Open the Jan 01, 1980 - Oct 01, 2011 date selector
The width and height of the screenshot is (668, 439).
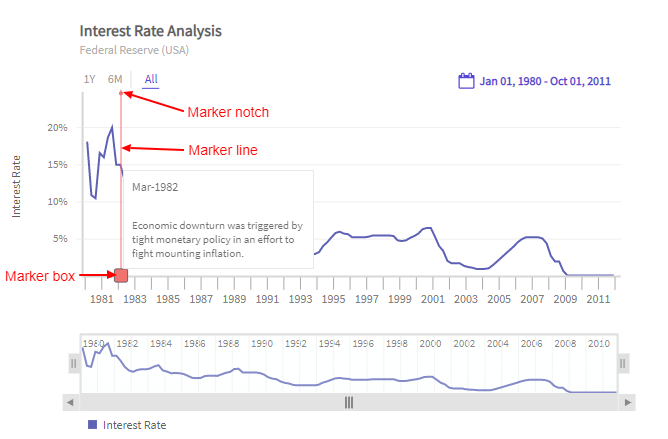[x=545, y=81]
